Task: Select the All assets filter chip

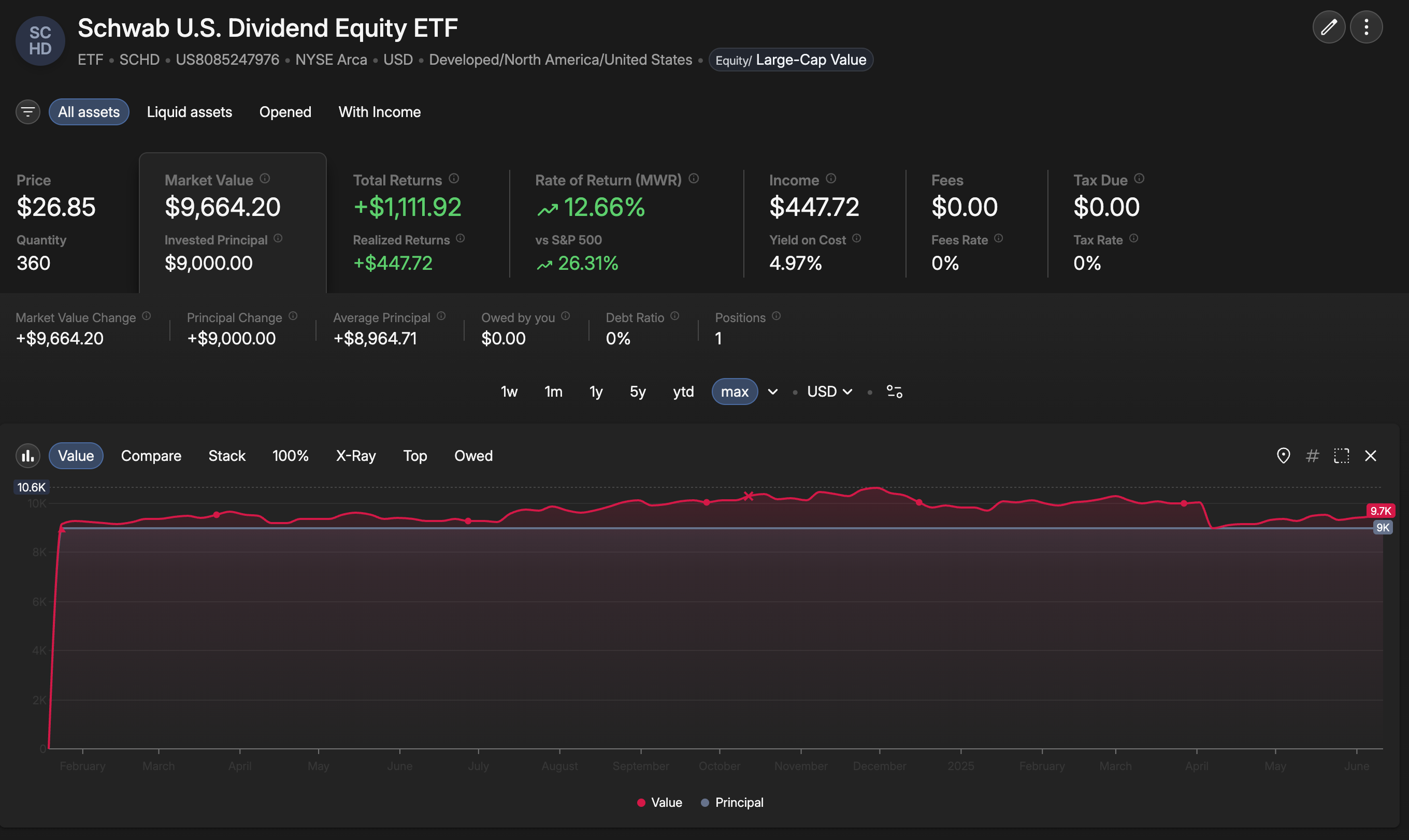Action: [89, 112]
